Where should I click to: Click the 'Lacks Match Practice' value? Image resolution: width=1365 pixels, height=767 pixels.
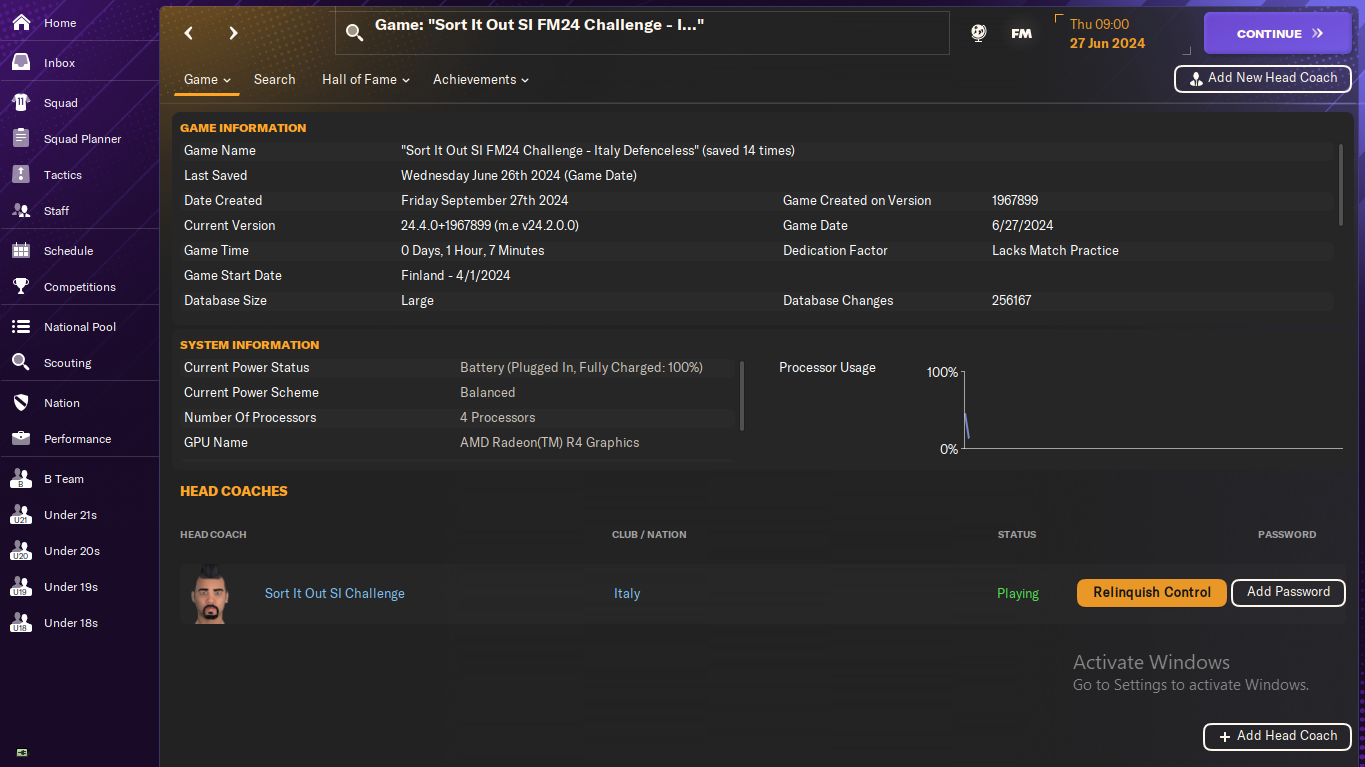1055,251
